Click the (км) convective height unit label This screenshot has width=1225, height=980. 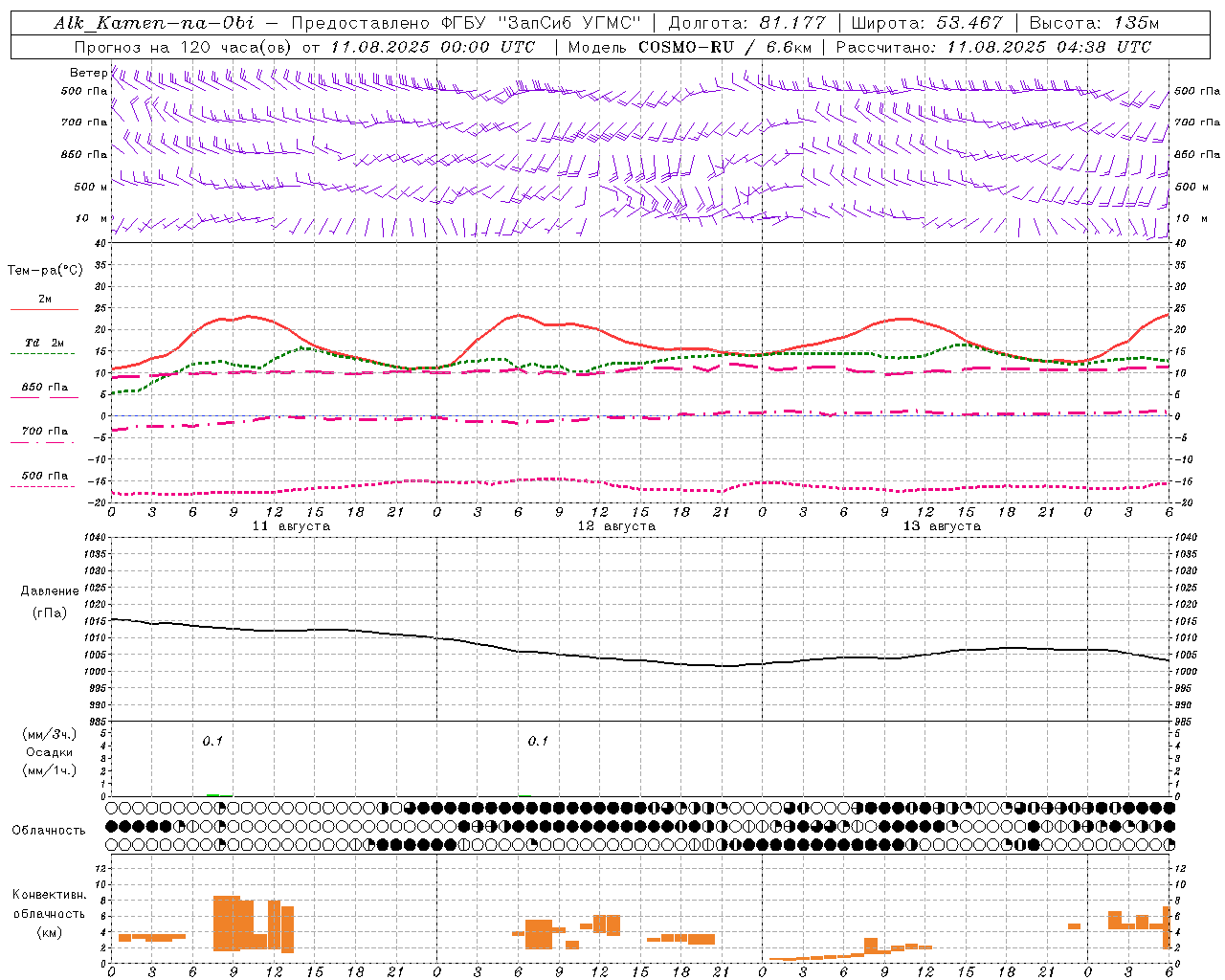(50, 932)
